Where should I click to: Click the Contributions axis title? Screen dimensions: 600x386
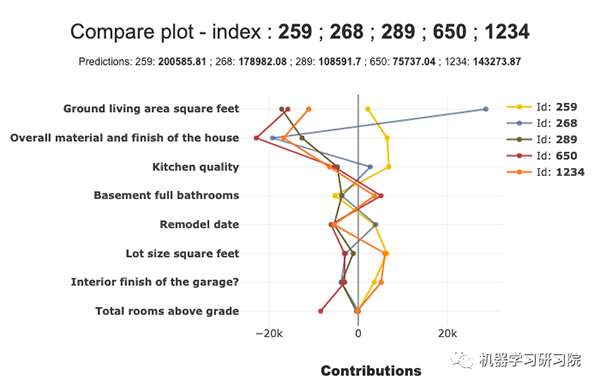click(371, 371)
